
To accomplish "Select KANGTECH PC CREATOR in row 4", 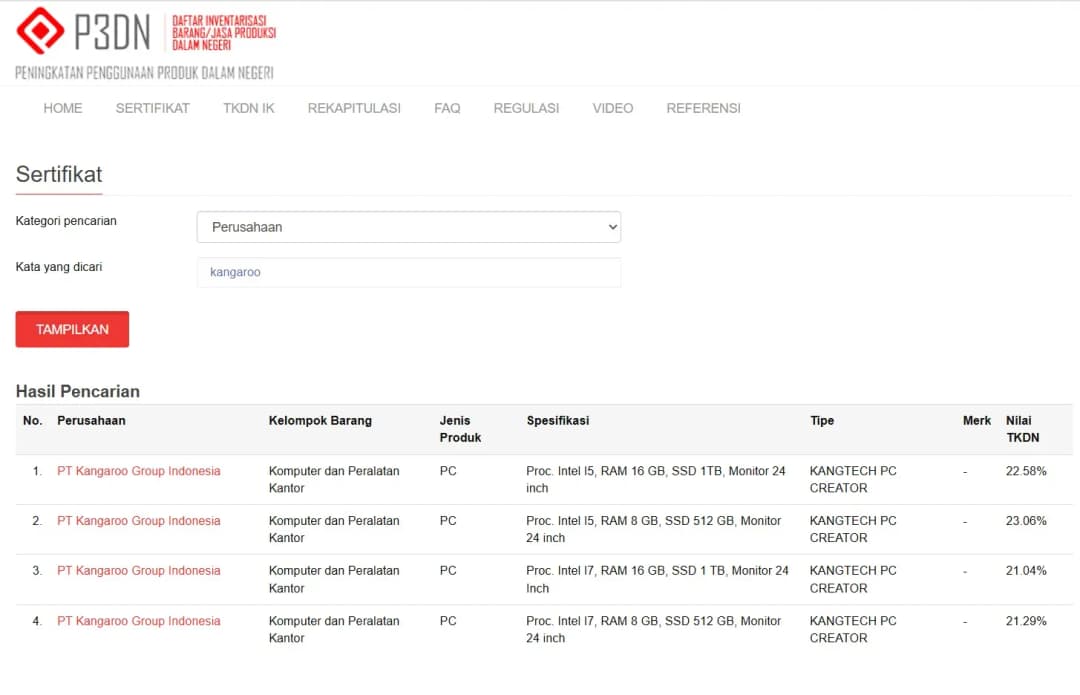I will click(853, 629).
